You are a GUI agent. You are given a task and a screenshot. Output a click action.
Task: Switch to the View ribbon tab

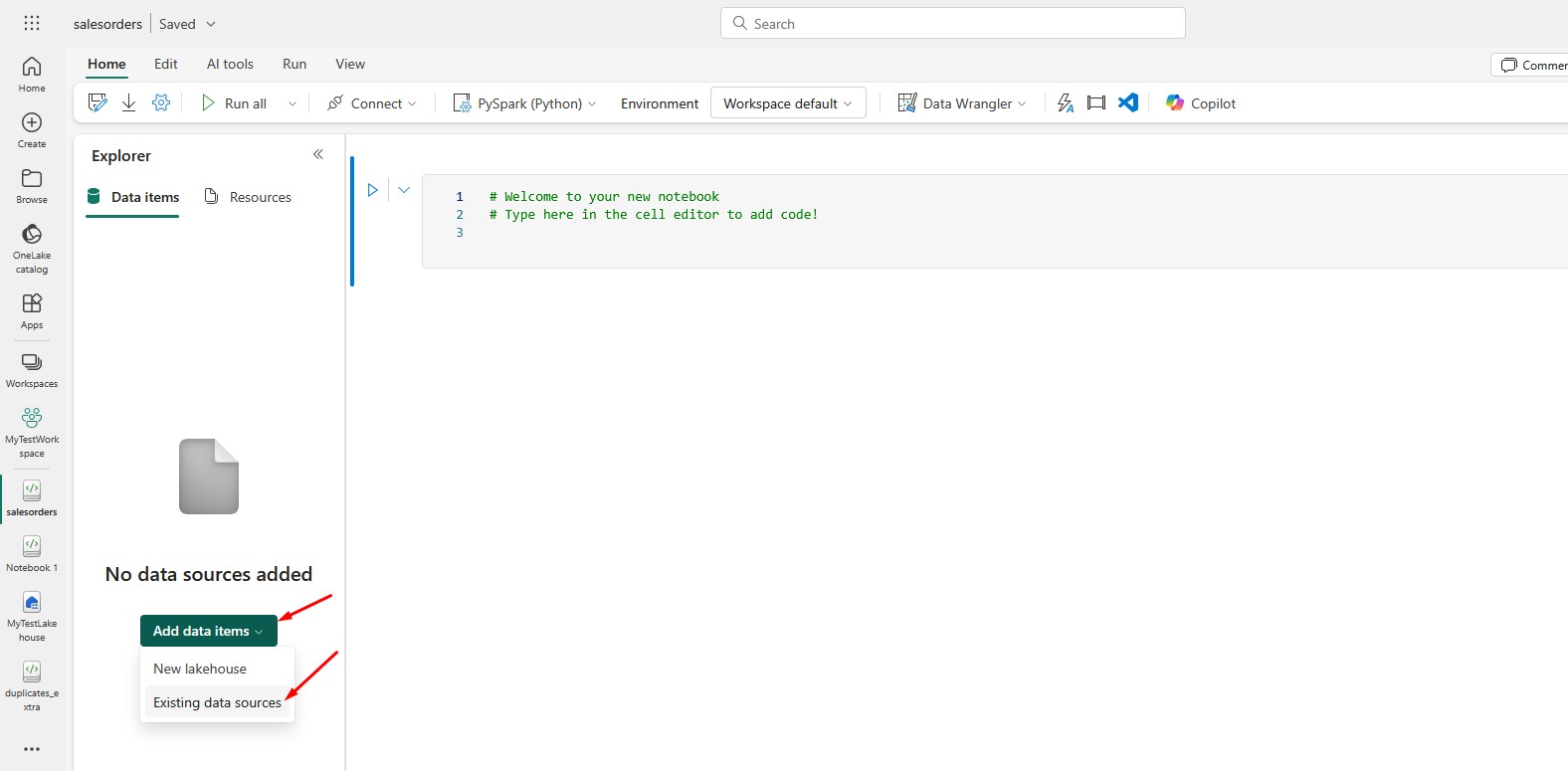click(x=350, y=64)
